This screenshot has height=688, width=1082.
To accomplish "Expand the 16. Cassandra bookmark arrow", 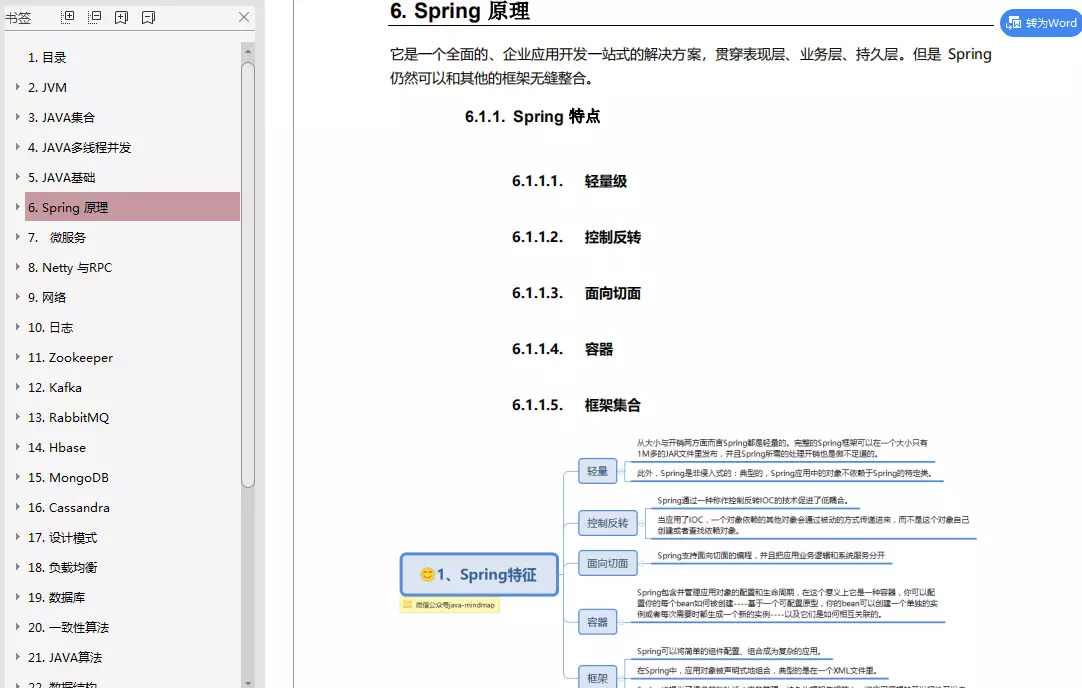I will (x=17, y=507).
